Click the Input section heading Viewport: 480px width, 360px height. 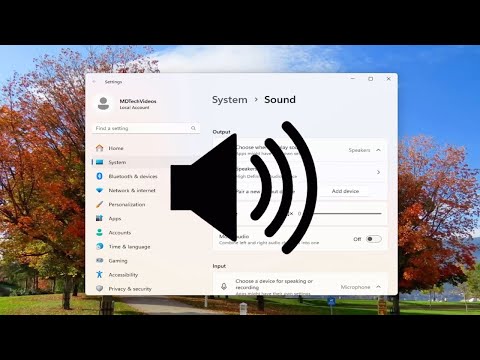pyautogui.click(x=219, y=266)
